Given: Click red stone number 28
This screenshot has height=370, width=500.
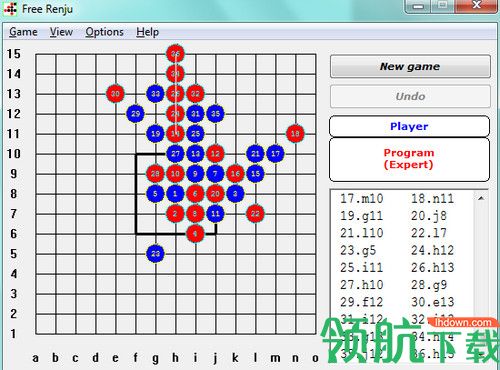Looking at the screenshot, I should (155, 174).
